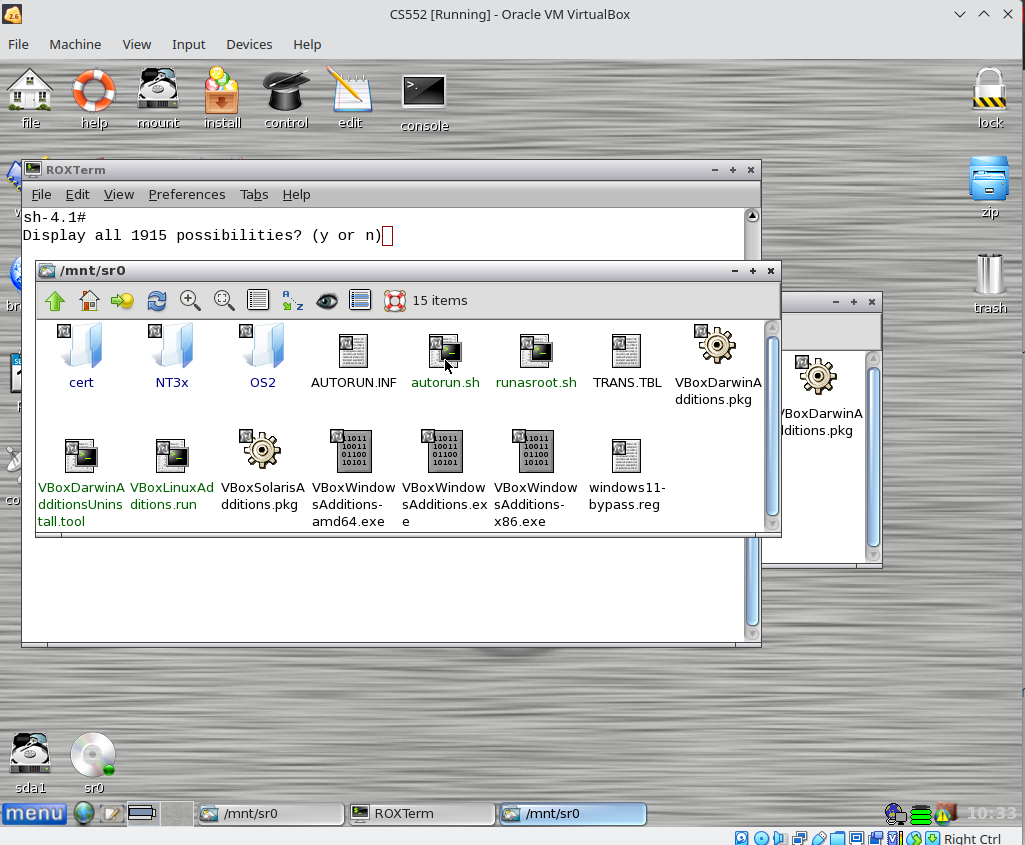Click the autorun.sh script file
Image resolution: width=1025 pixels, height=845 pixels.
[445, 361]
